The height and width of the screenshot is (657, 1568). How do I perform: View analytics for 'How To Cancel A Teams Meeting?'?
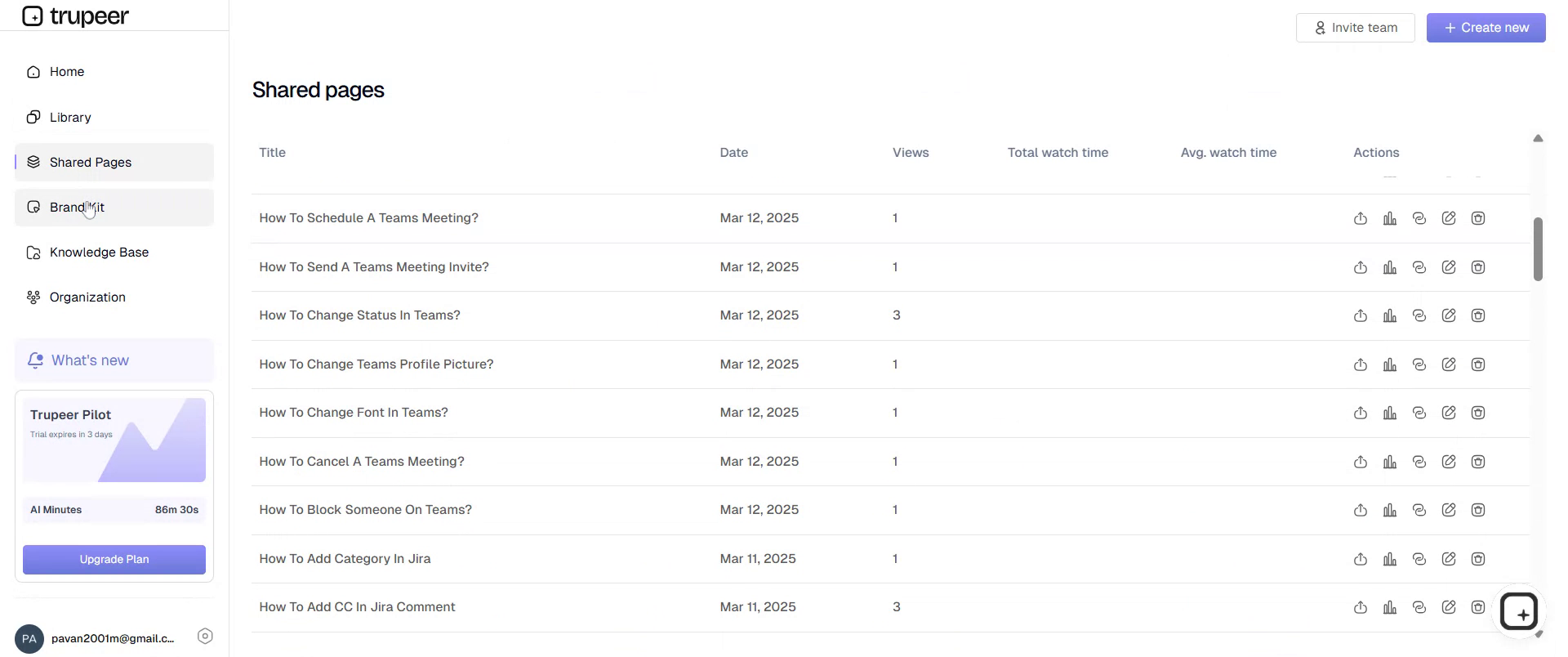click(1390, 462)
